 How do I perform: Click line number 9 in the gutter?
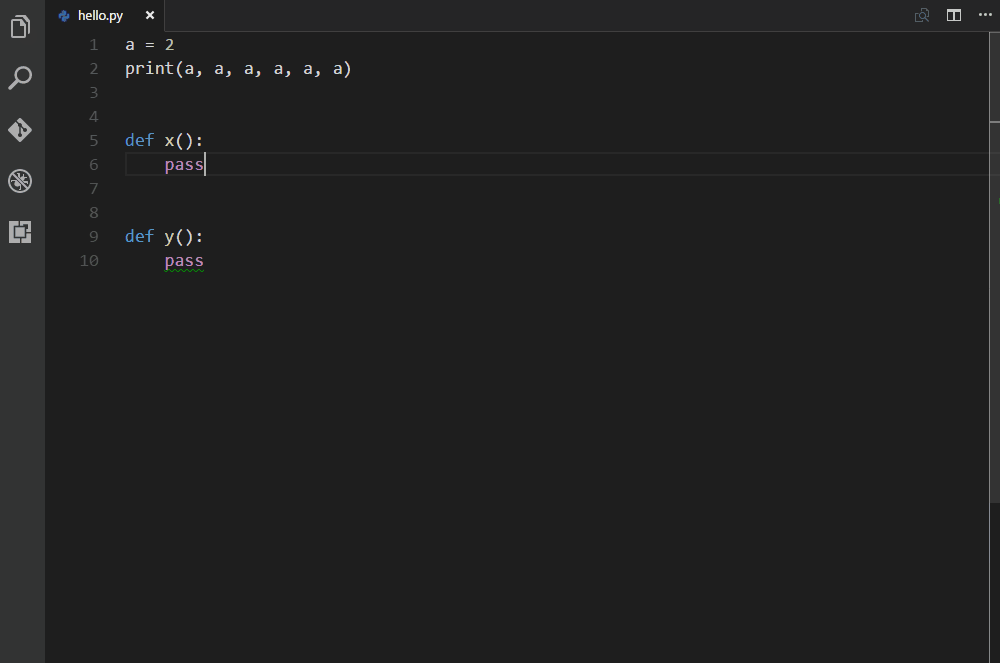(93, 236)
